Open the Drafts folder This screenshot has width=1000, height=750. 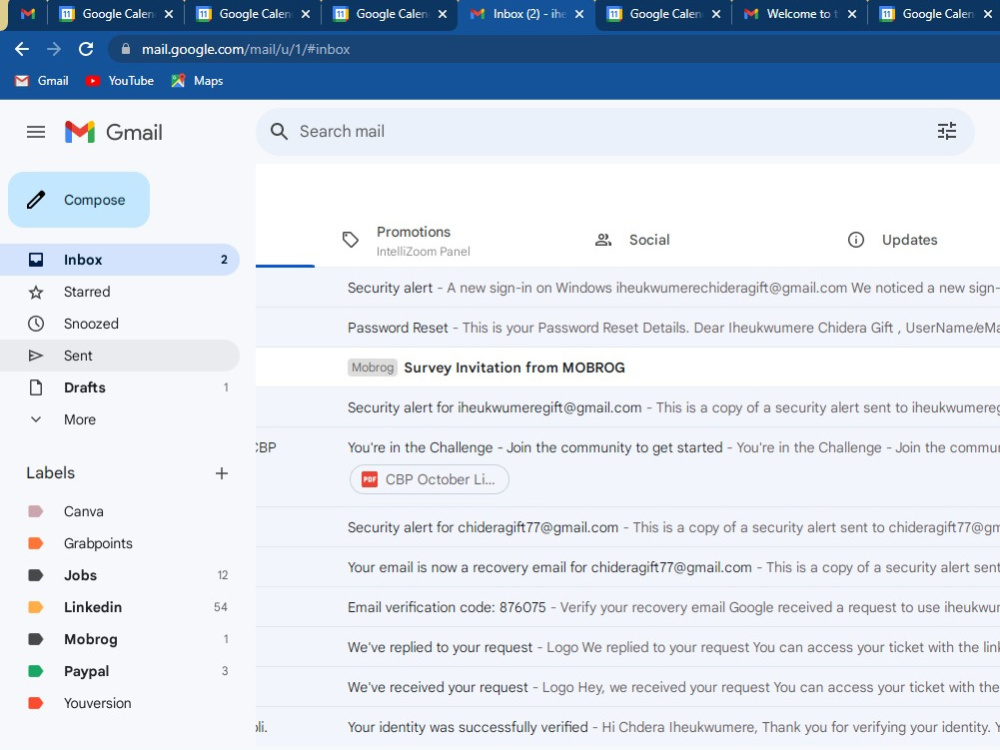[120, 387]
